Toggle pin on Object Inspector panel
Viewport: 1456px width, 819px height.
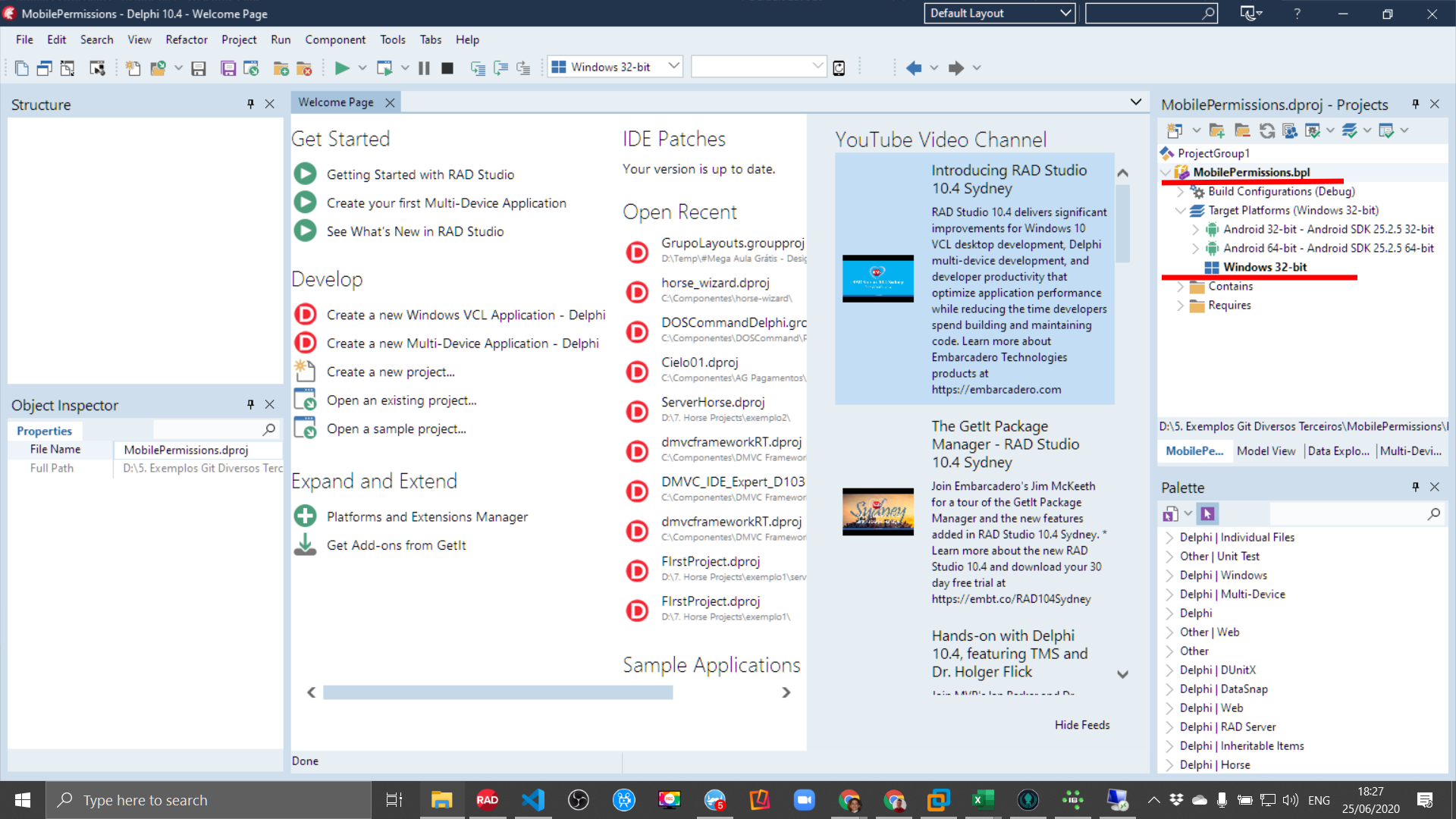pos(250,404)
